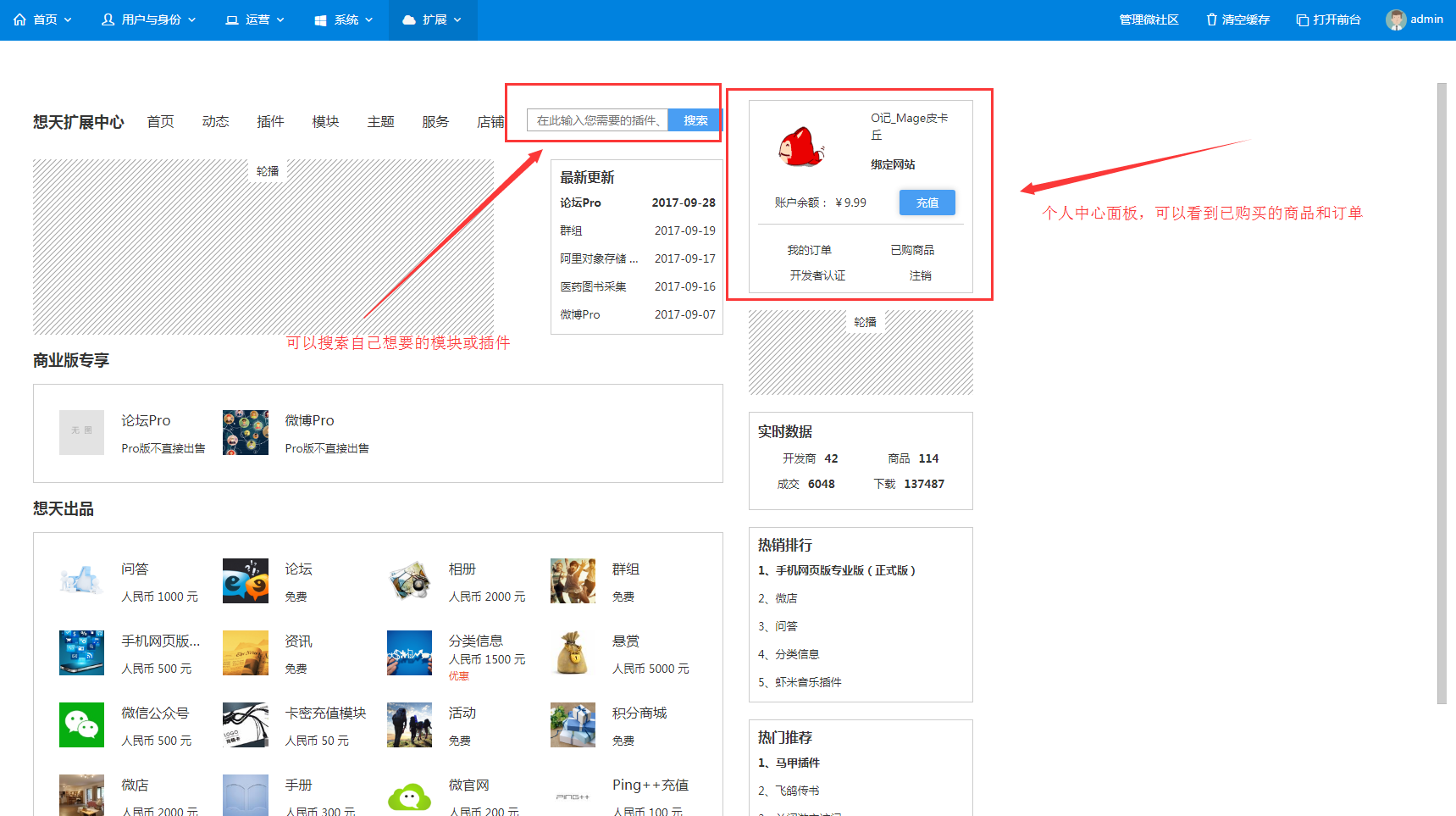Click the 想天扩展中心 title

pyautogui.click(x=79, y=122)
